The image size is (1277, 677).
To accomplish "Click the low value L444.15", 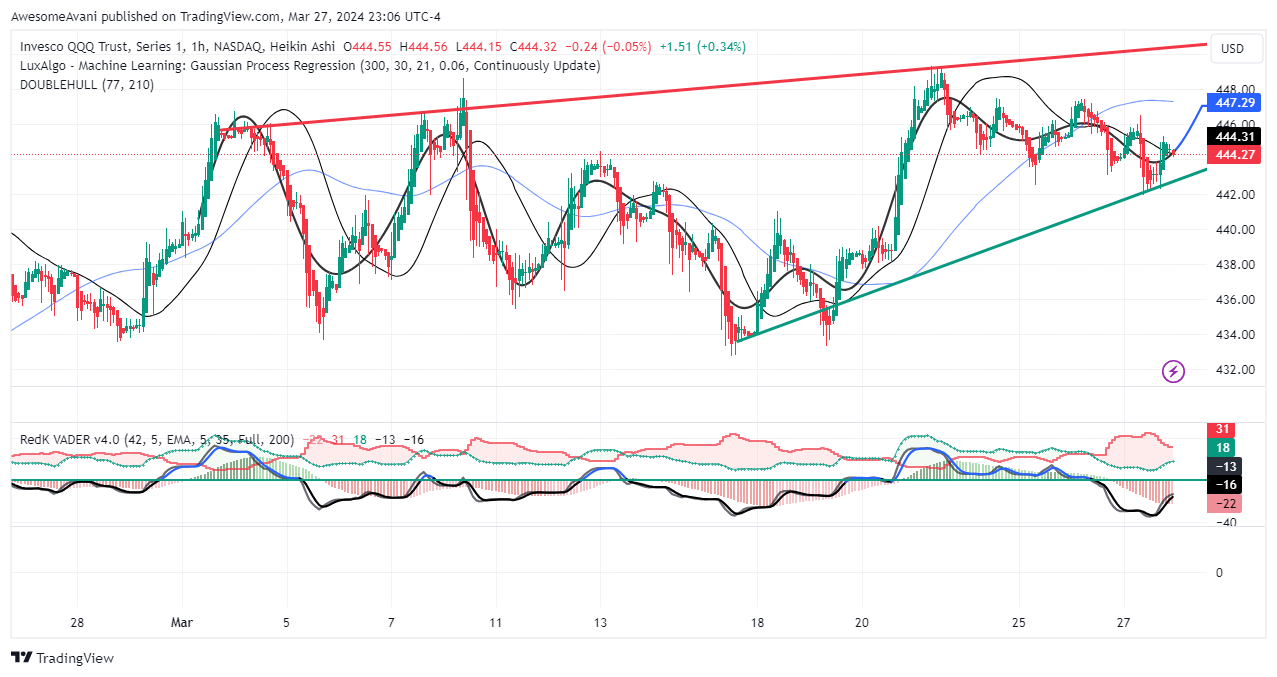I will point(479,47).
